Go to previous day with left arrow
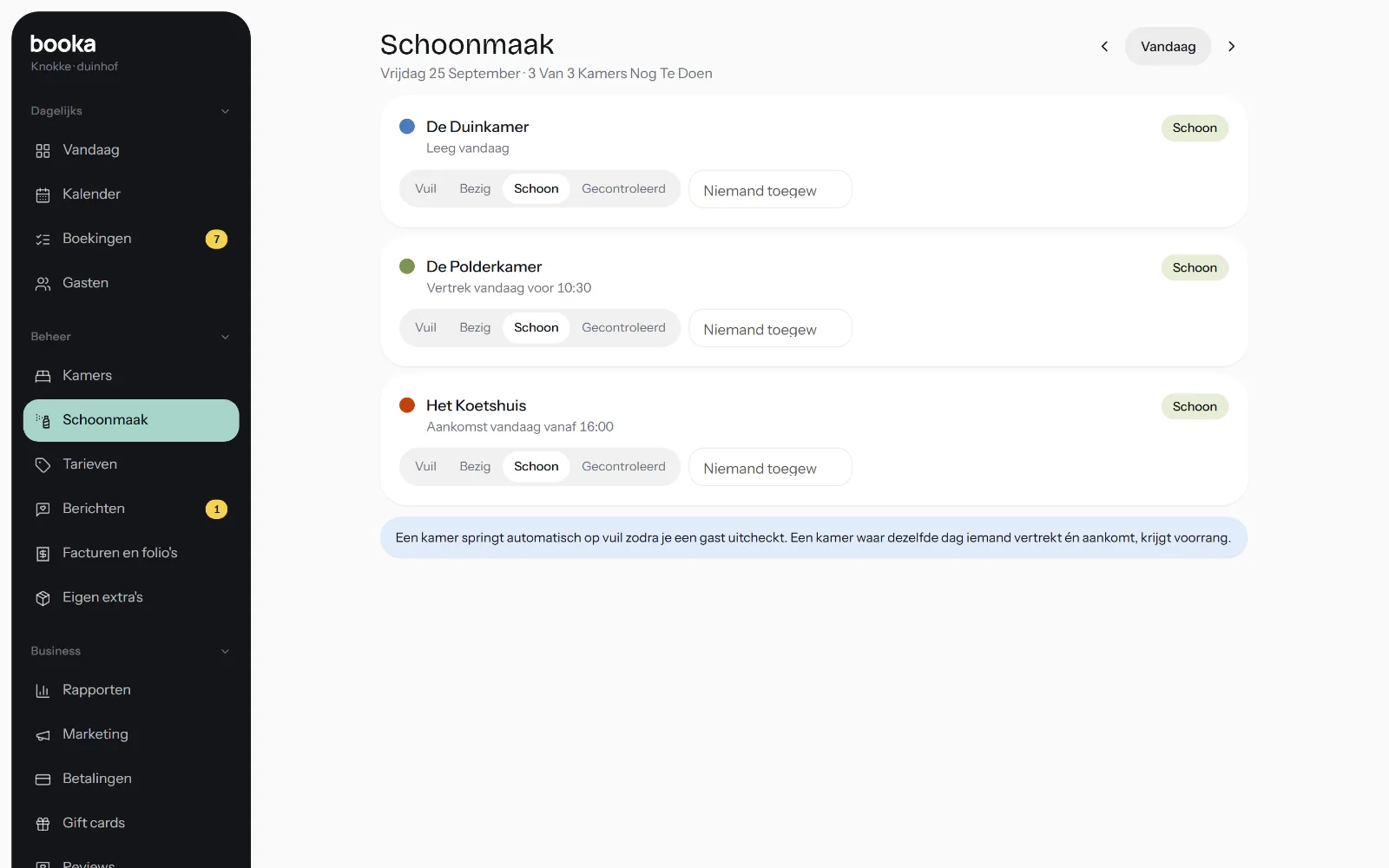 pos(1104,47)
